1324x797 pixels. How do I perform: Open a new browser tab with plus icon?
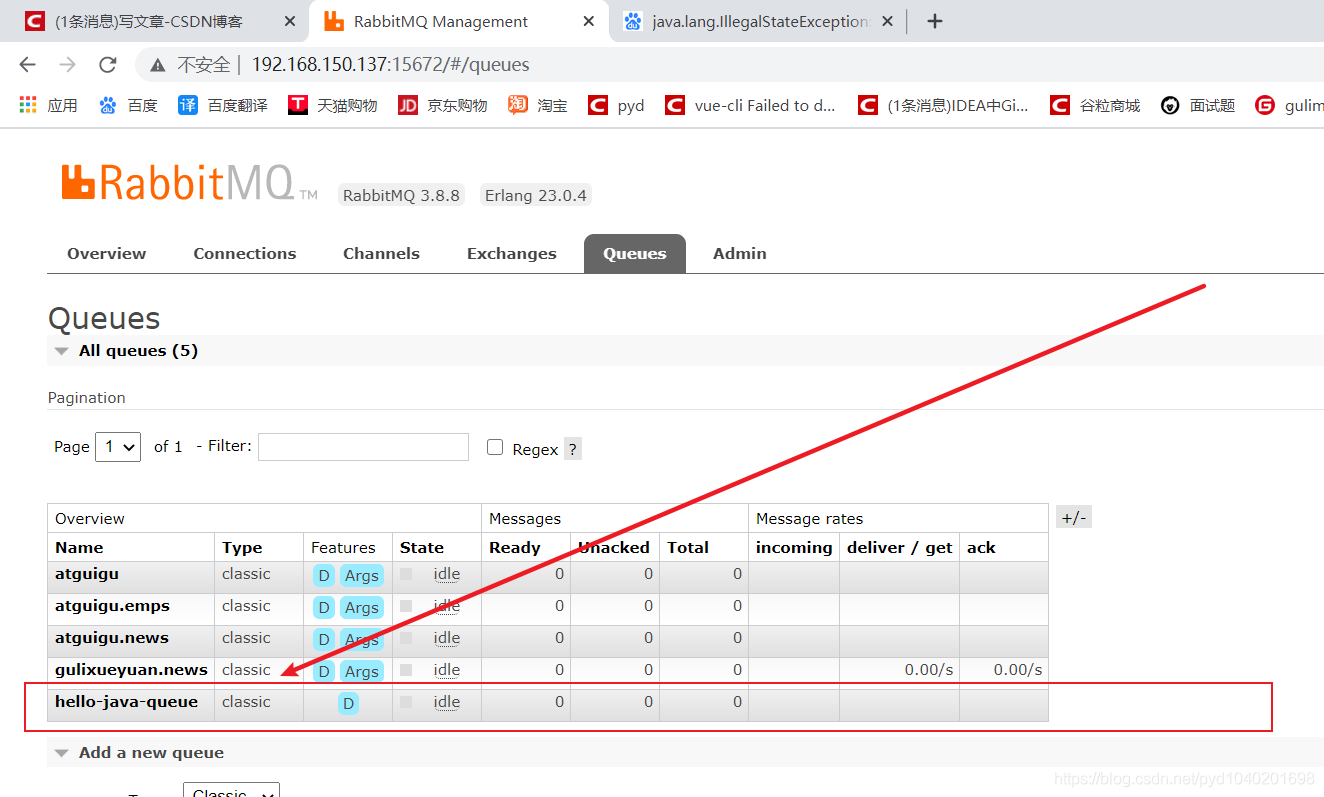pyautogui.click(x=935, y=21)
